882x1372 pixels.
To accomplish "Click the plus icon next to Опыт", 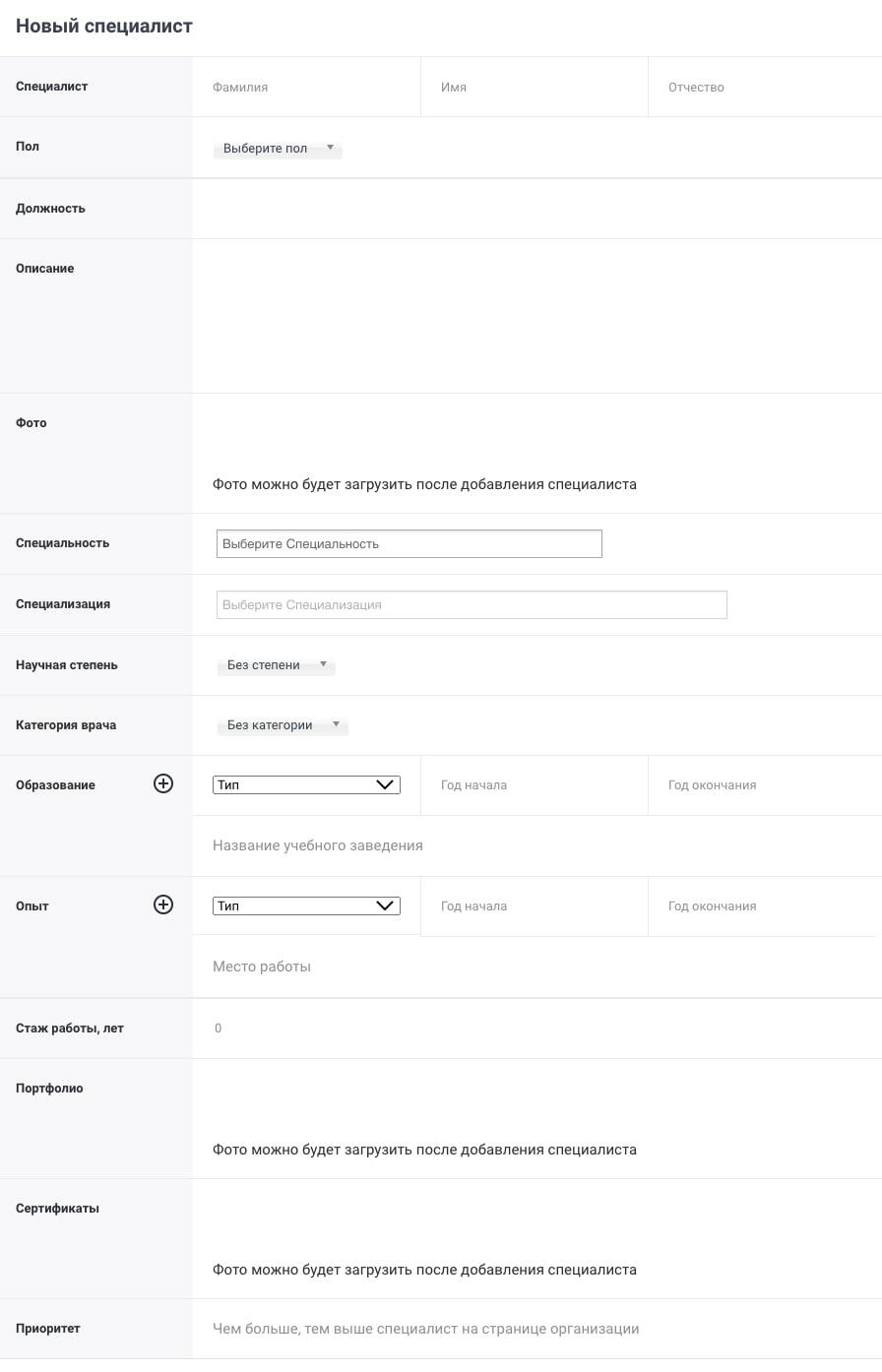I will coord(163,904).
